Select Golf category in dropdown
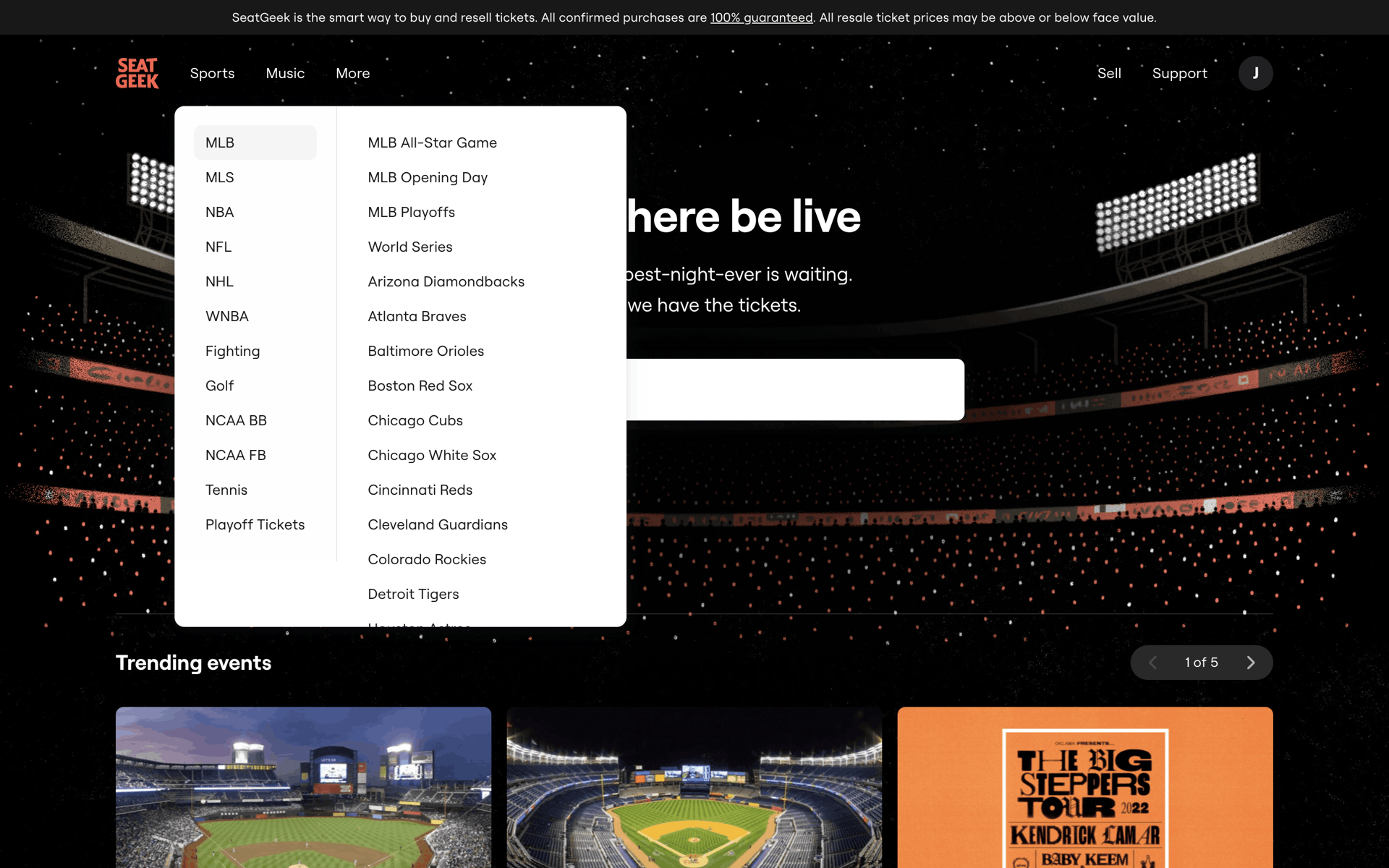 tap(255, 386)
